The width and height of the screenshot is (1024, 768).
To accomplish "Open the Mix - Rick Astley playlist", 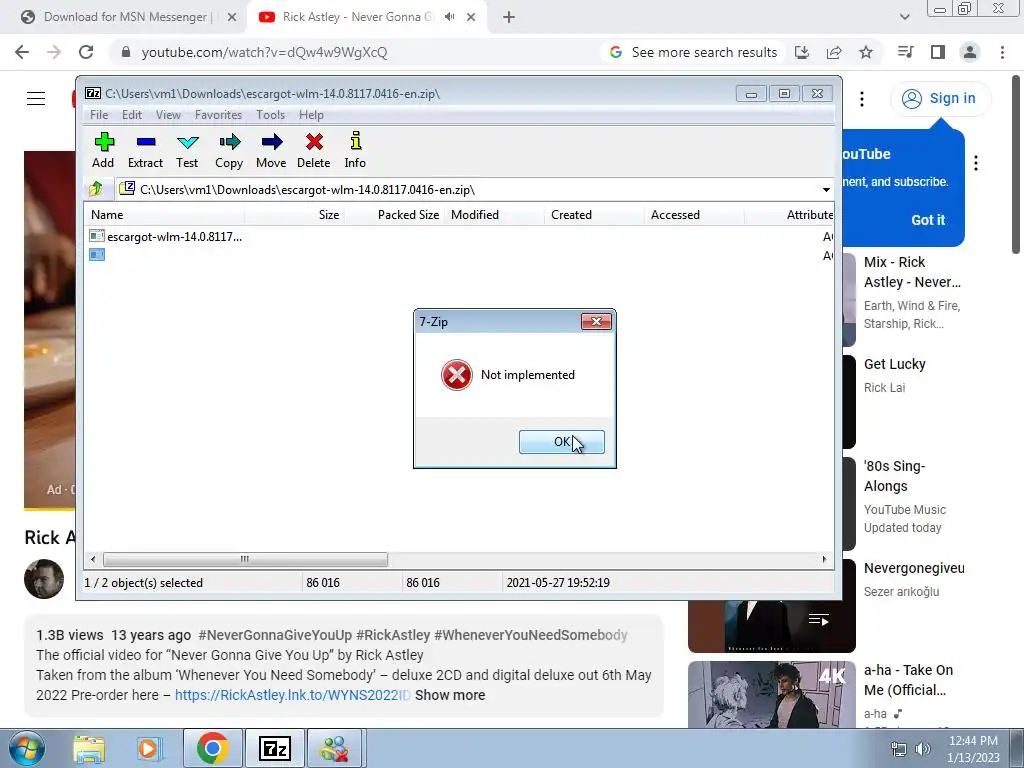I will (x=912, y=272).
